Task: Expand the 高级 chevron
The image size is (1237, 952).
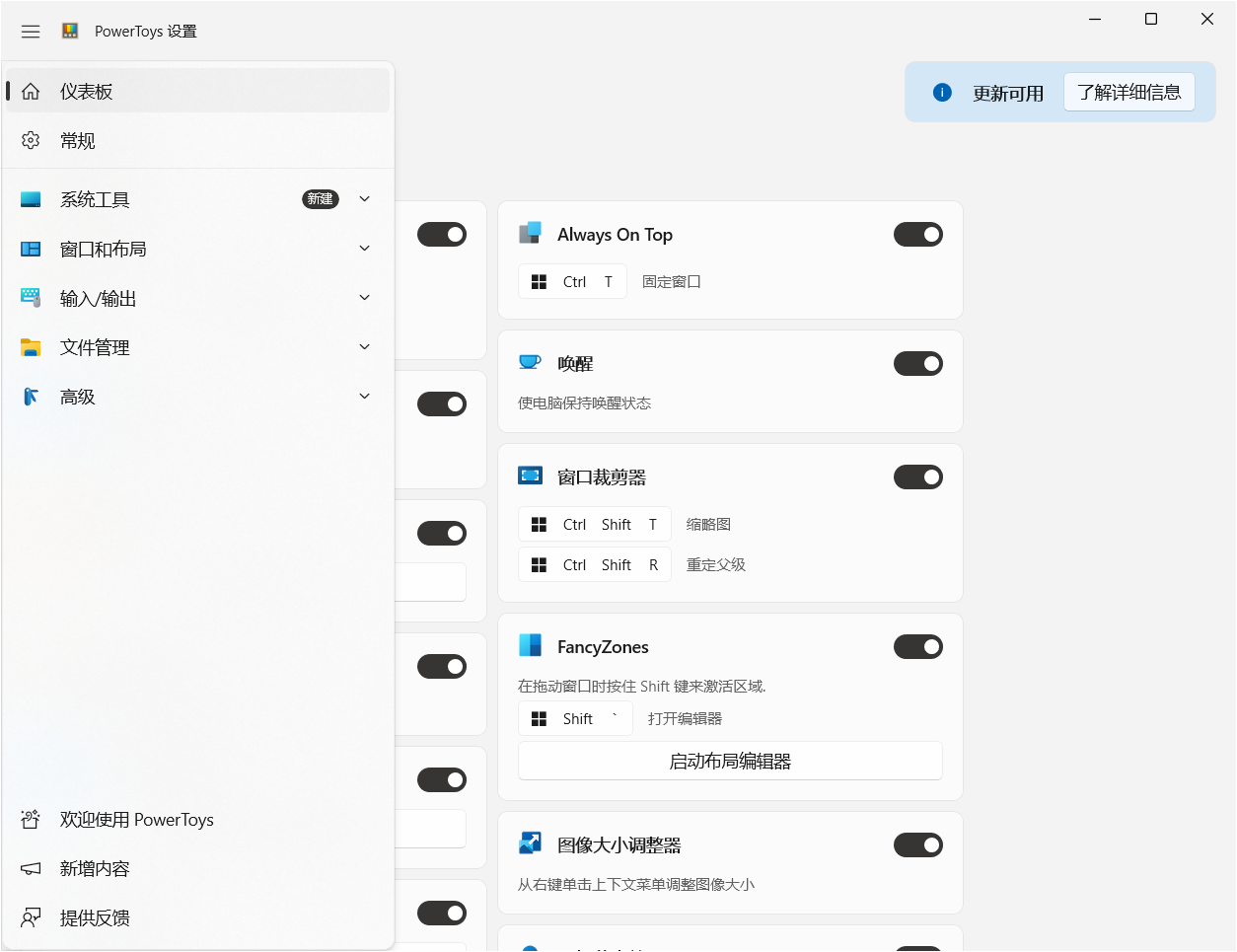Action: coord(365,397)
